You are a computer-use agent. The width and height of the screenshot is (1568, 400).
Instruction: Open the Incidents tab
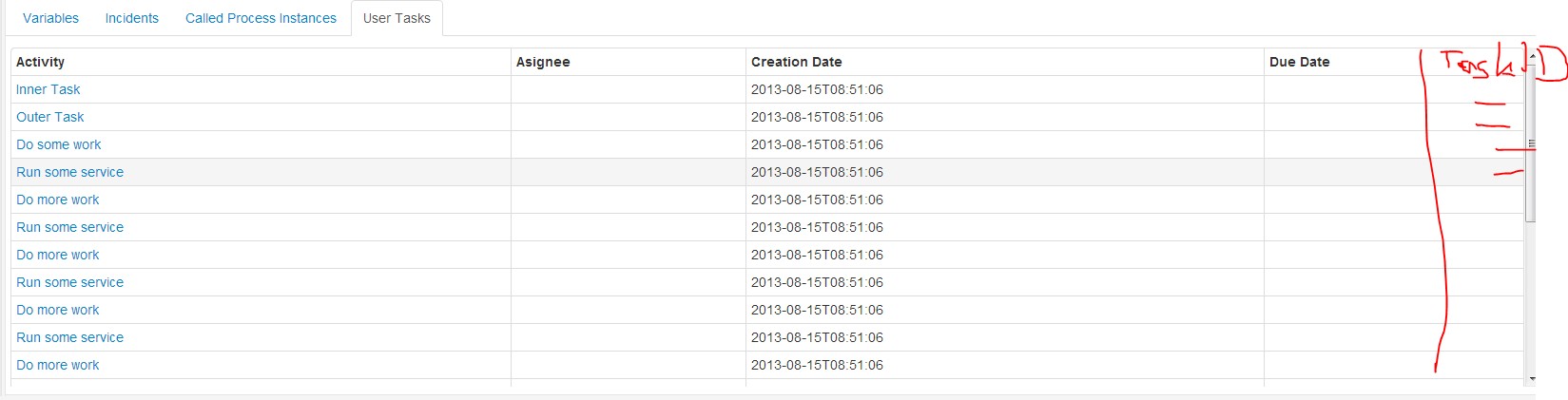point(131,18)
